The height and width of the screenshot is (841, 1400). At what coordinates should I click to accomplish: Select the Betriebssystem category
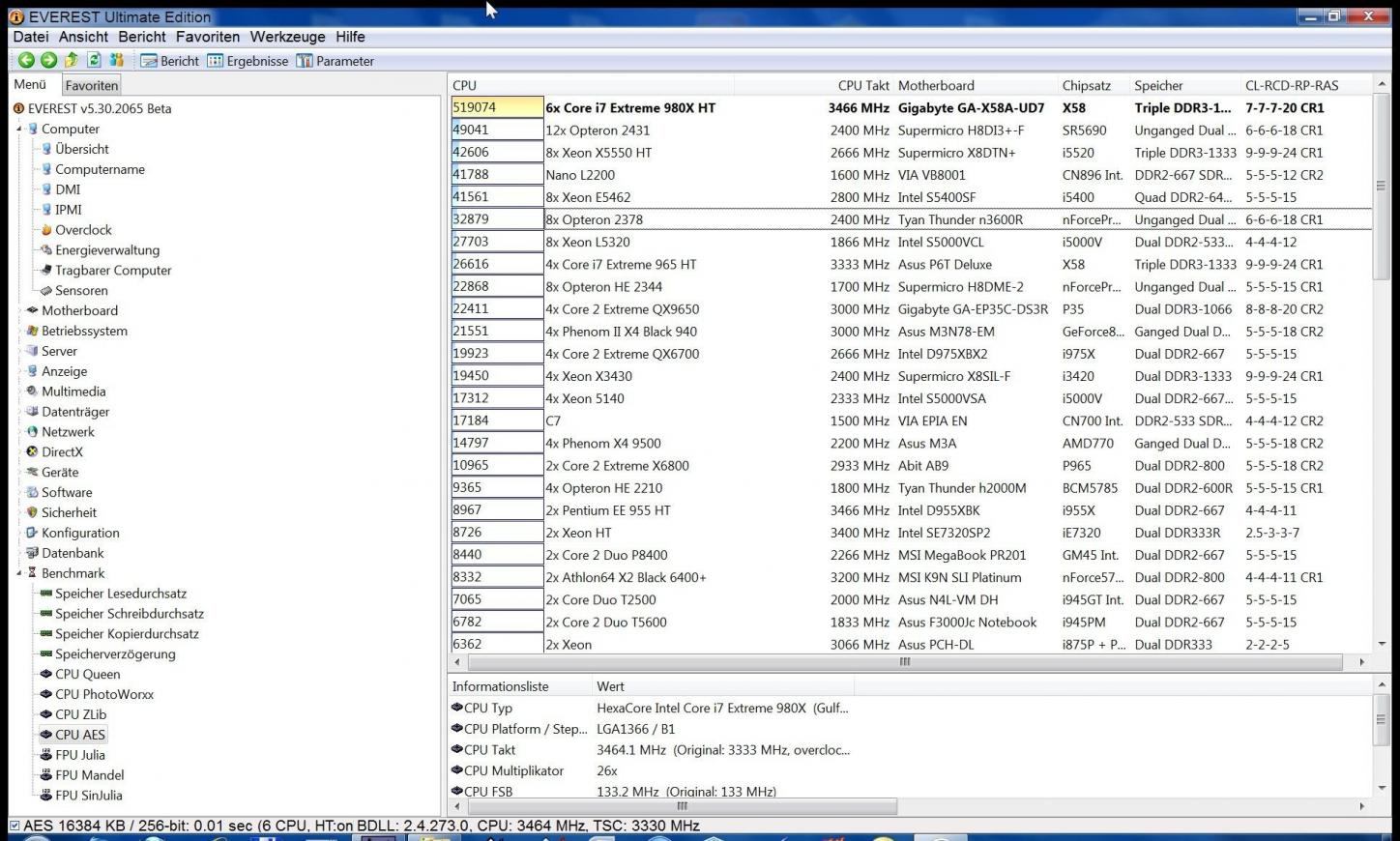[77, 332]
